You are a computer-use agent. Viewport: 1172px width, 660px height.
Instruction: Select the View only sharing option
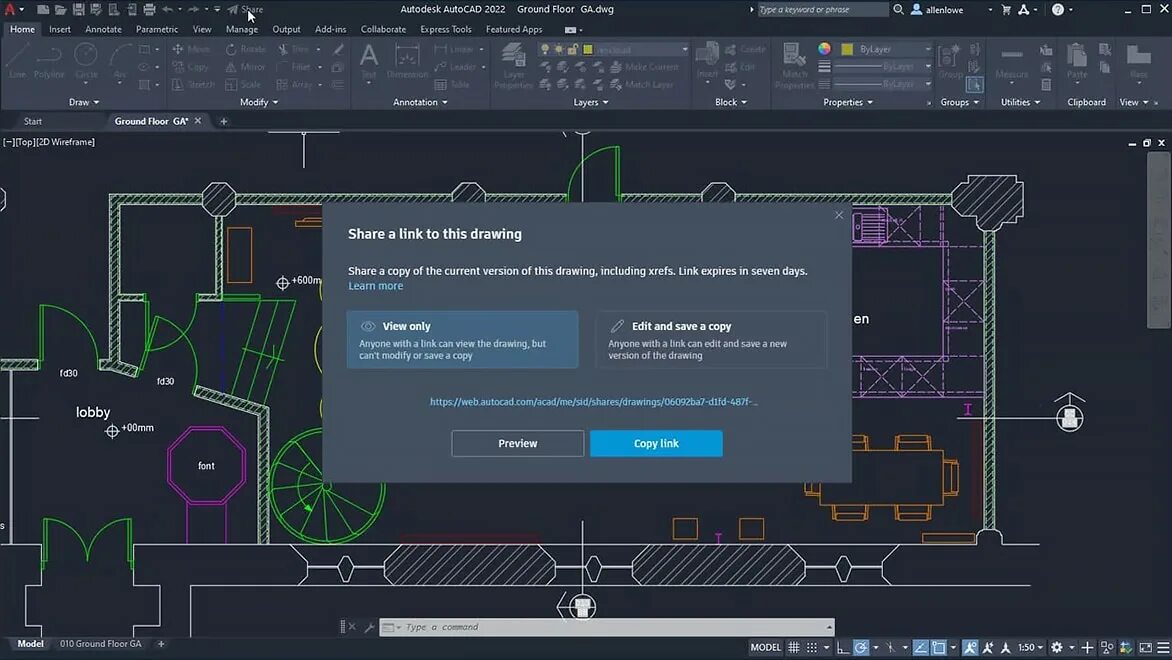point(462,339)
